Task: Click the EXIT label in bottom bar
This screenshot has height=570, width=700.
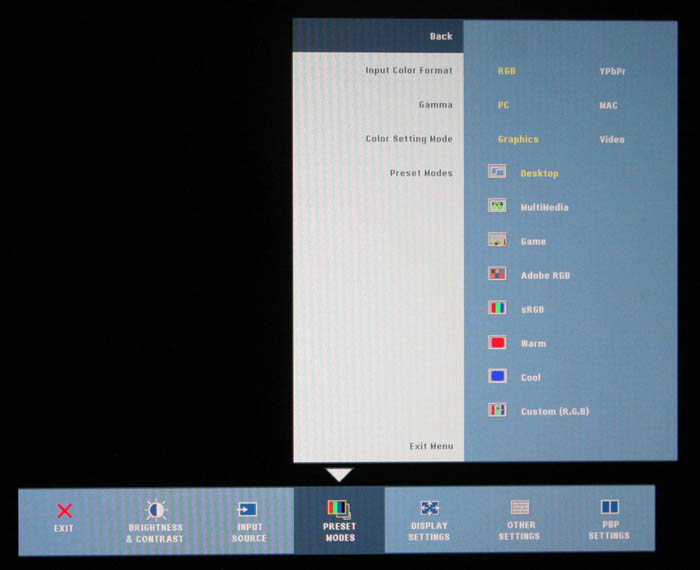Action: [x=63, y=528]
